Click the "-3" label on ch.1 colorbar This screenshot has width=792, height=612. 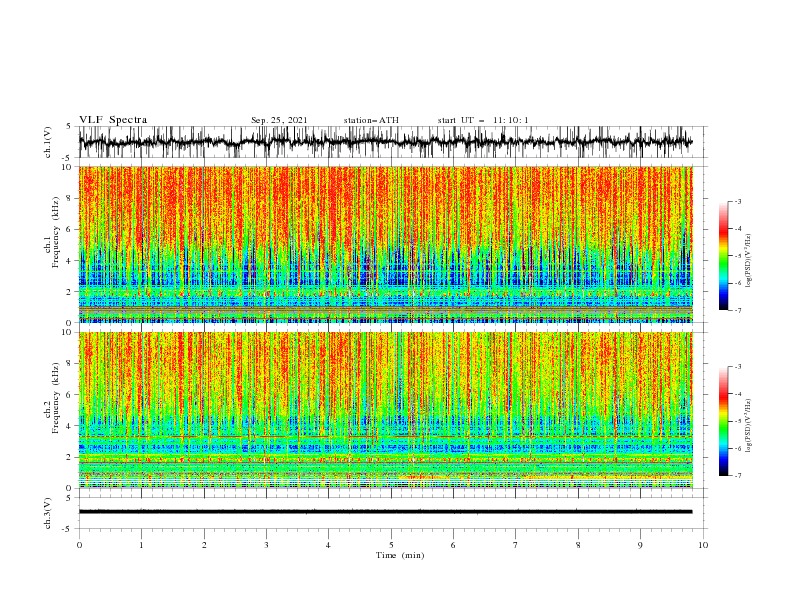738,201
